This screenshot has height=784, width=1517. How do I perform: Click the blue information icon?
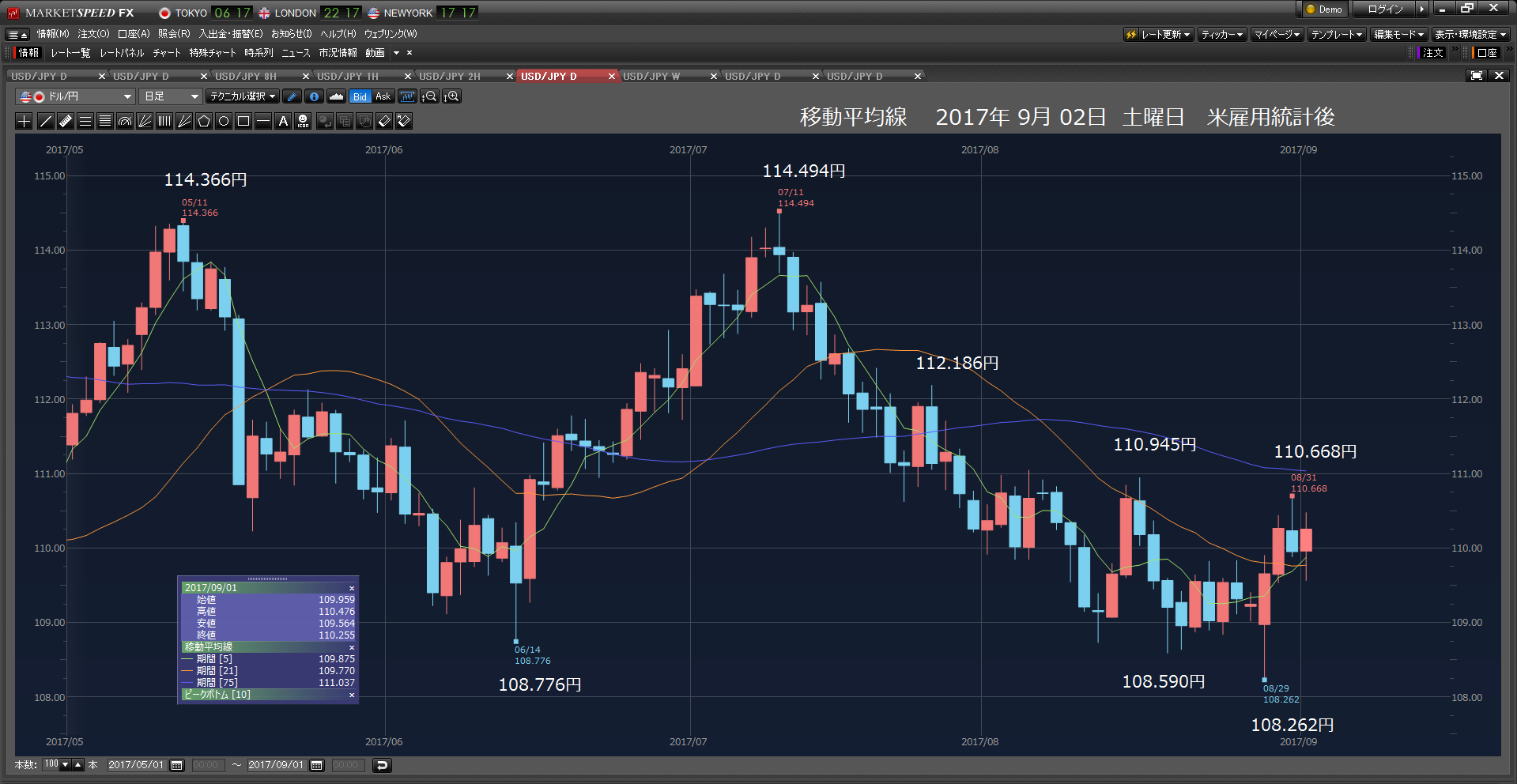coord(314,96)
